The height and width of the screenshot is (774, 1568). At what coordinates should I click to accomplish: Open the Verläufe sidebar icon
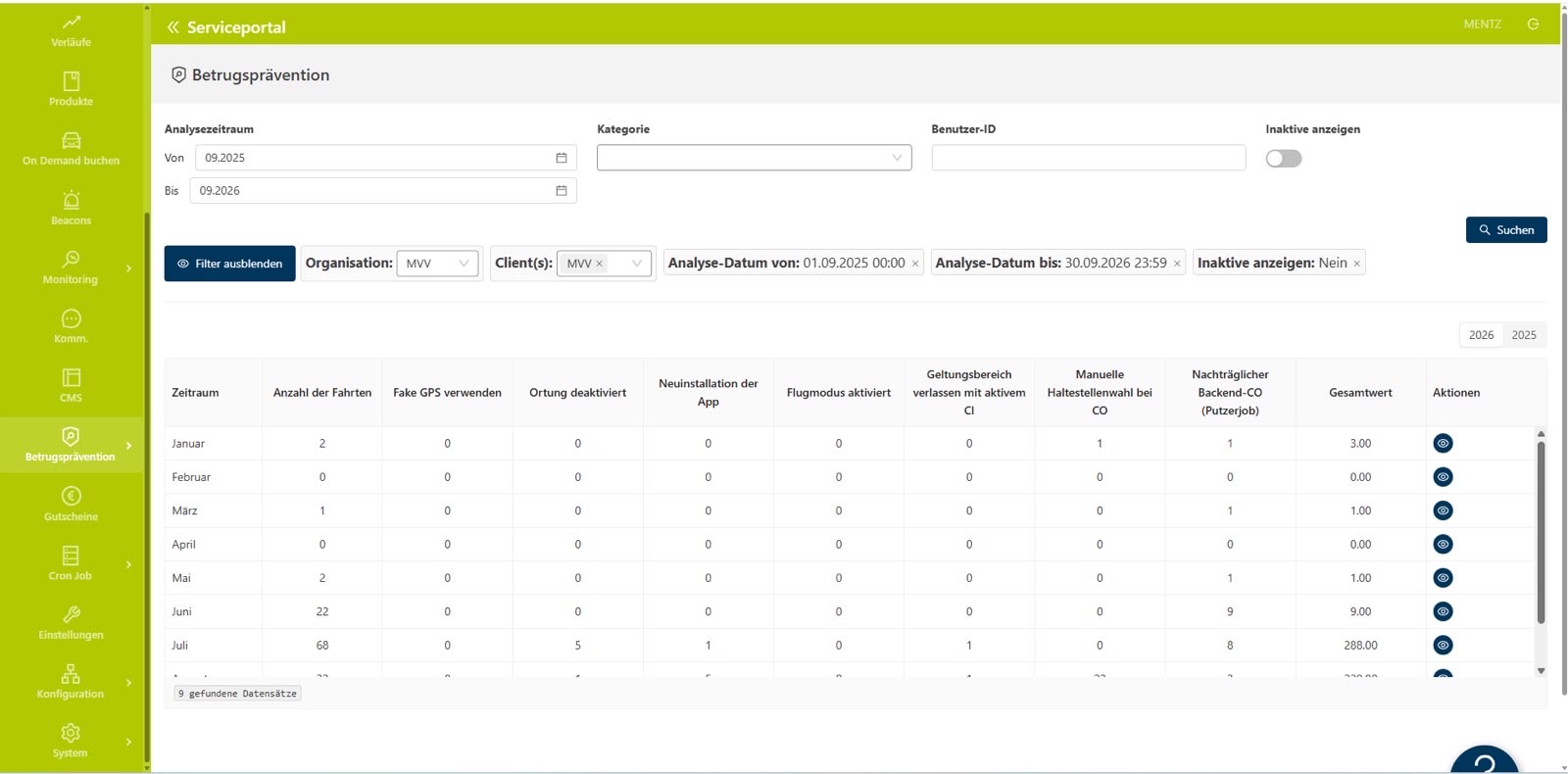click(71, 22)
